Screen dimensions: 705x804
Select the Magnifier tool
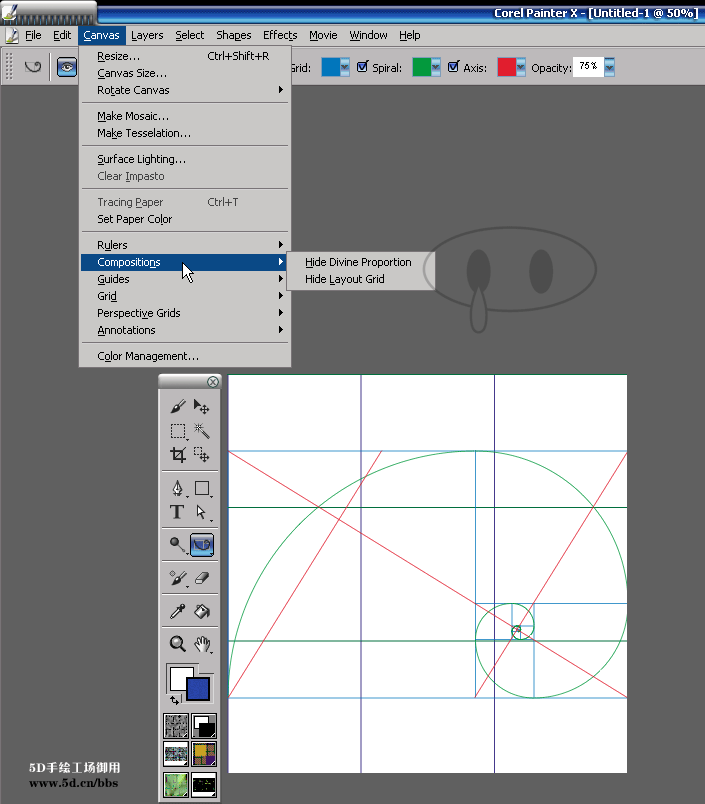click(177, 644)
